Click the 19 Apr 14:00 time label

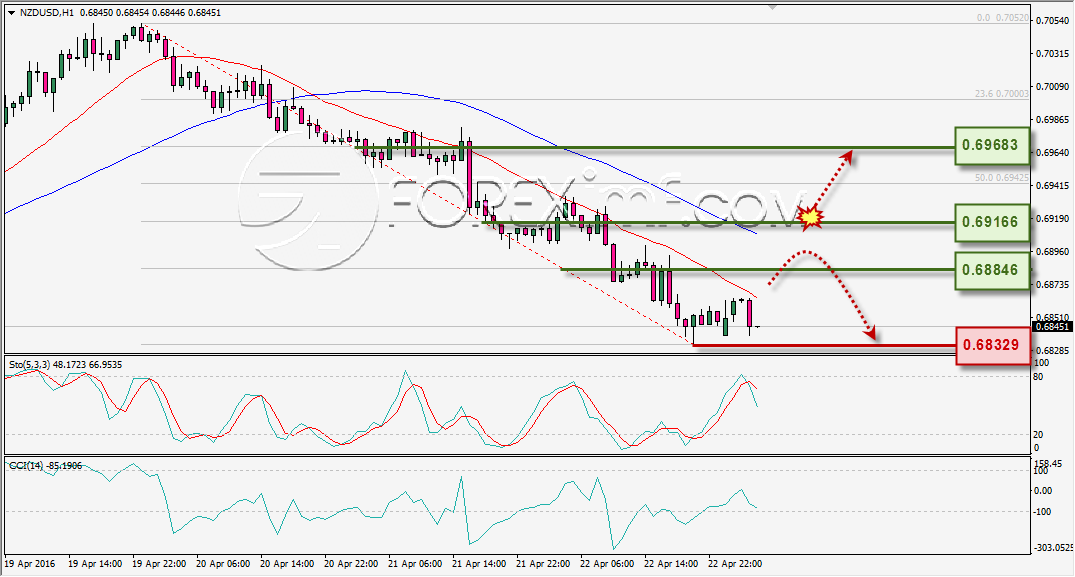[95, 564]
